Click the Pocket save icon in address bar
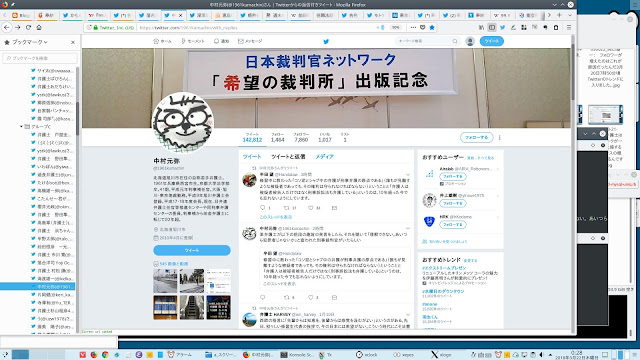This screenshot has height=360, width=640. [422, 27]
